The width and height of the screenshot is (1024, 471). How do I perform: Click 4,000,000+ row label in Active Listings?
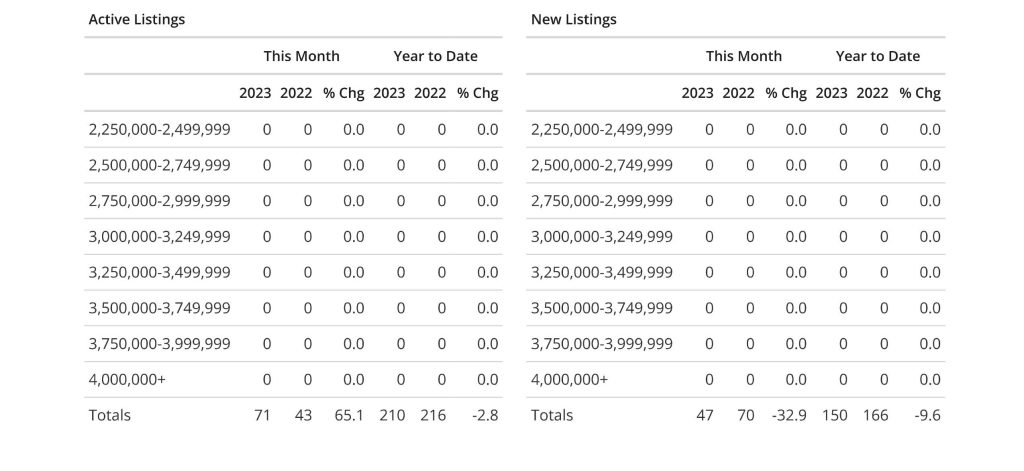click(127, 379)
